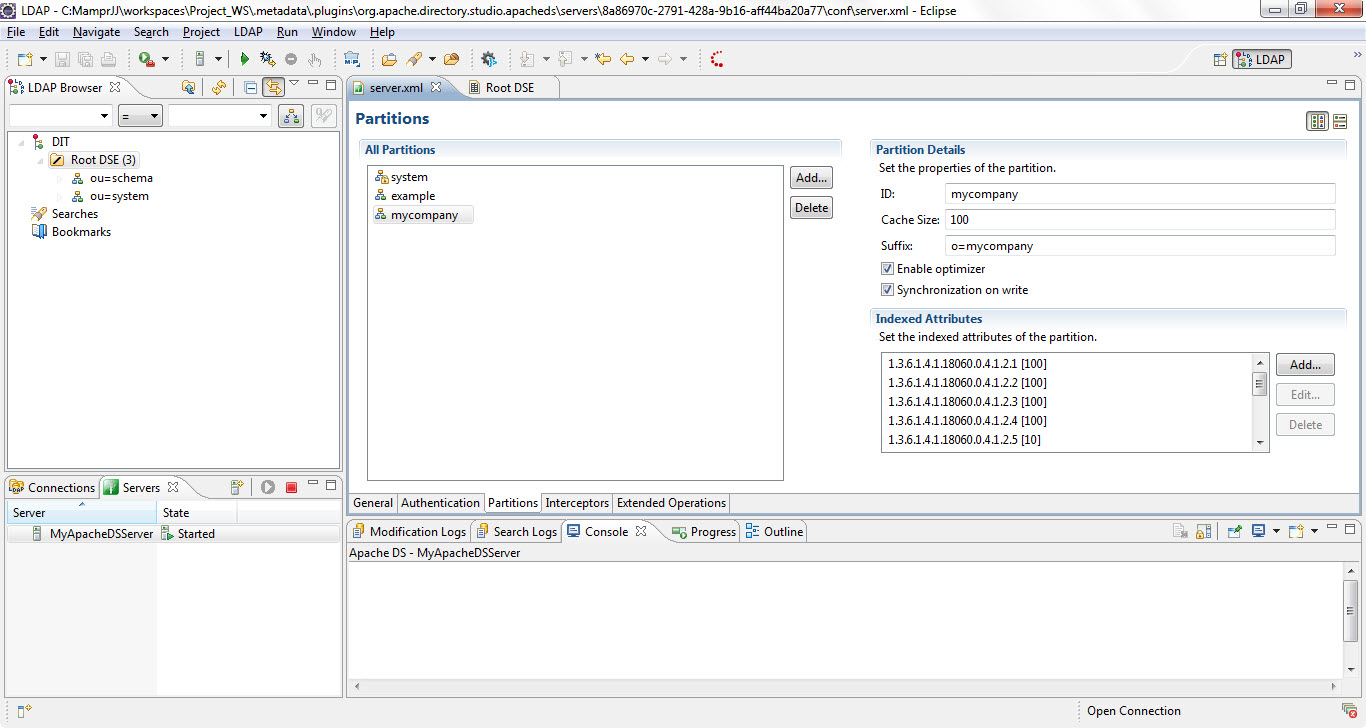The image size is (1366, 728).
Task: Collapse the Root DSE tree node
Action: click(x=40, y=160)
